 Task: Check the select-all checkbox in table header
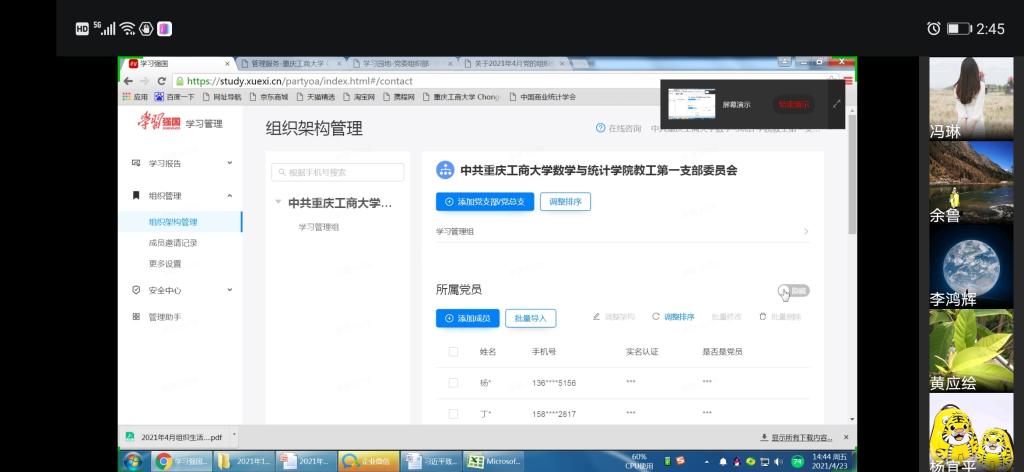point(453,352)
